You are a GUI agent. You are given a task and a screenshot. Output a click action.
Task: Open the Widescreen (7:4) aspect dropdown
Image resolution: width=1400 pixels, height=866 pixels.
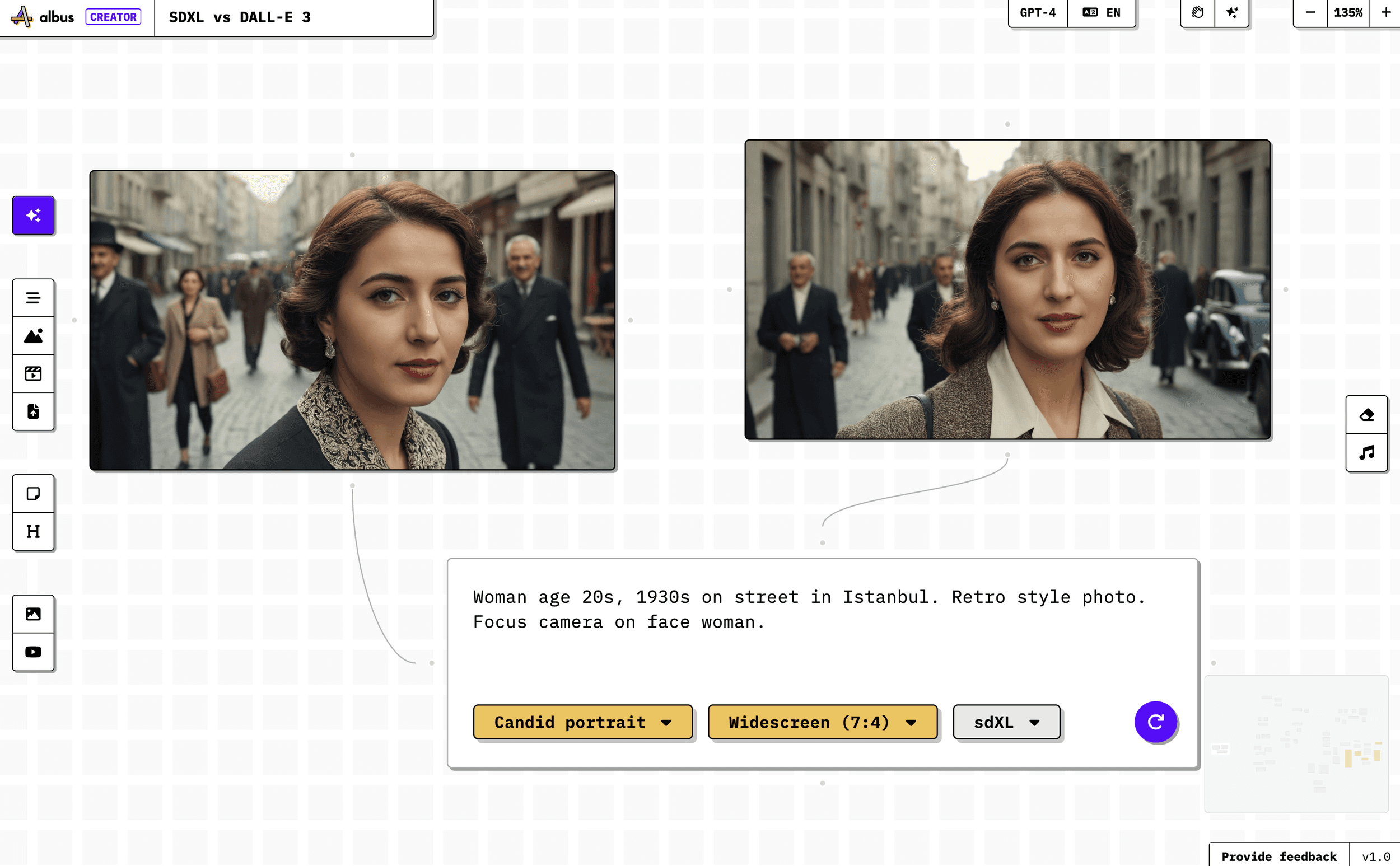(x=823, y=722)
